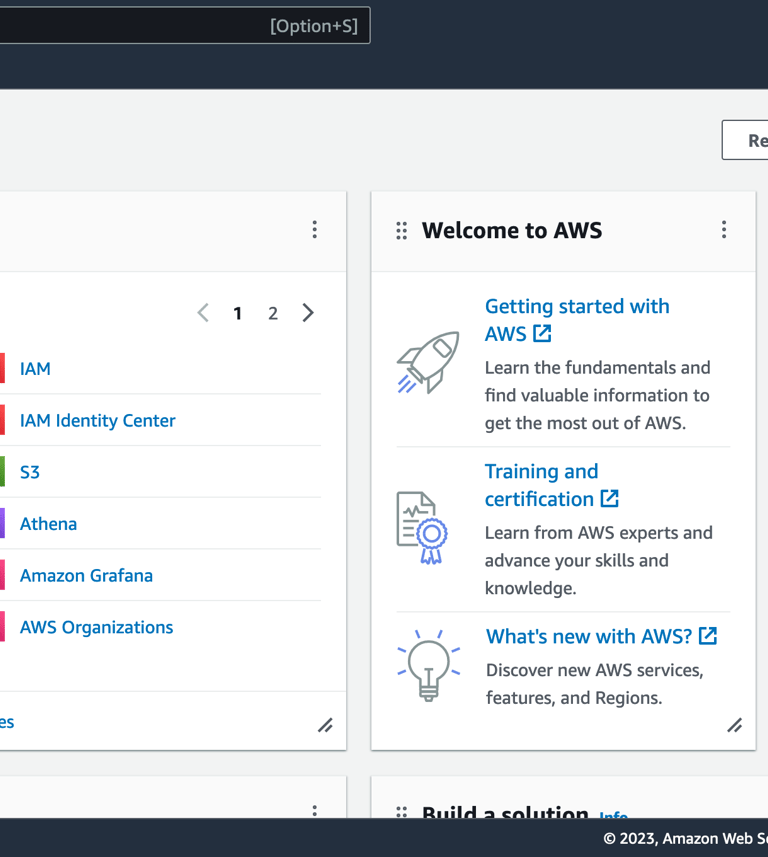The image size is (768, 857).
Task: Open the IAM service link
Action: point(35,369)
